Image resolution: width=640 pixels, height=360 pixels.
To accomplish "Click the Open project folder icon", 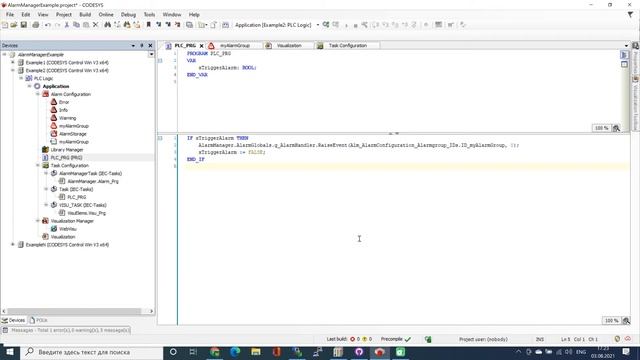I will (x=14, y=25).
